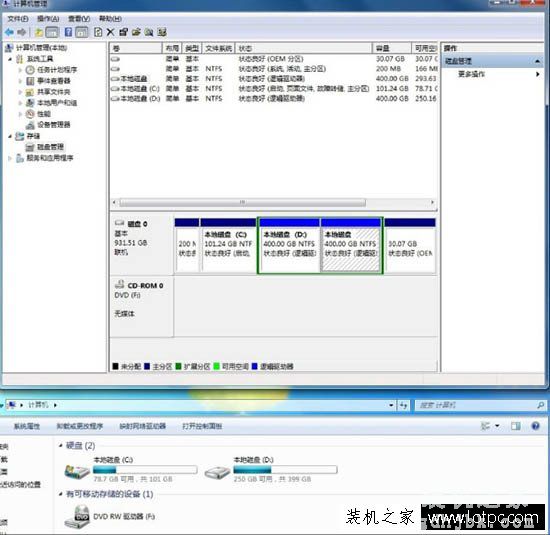Expand the 本地用户和组 node arrow
Screen dimensions: 550x535
[20, 103]
